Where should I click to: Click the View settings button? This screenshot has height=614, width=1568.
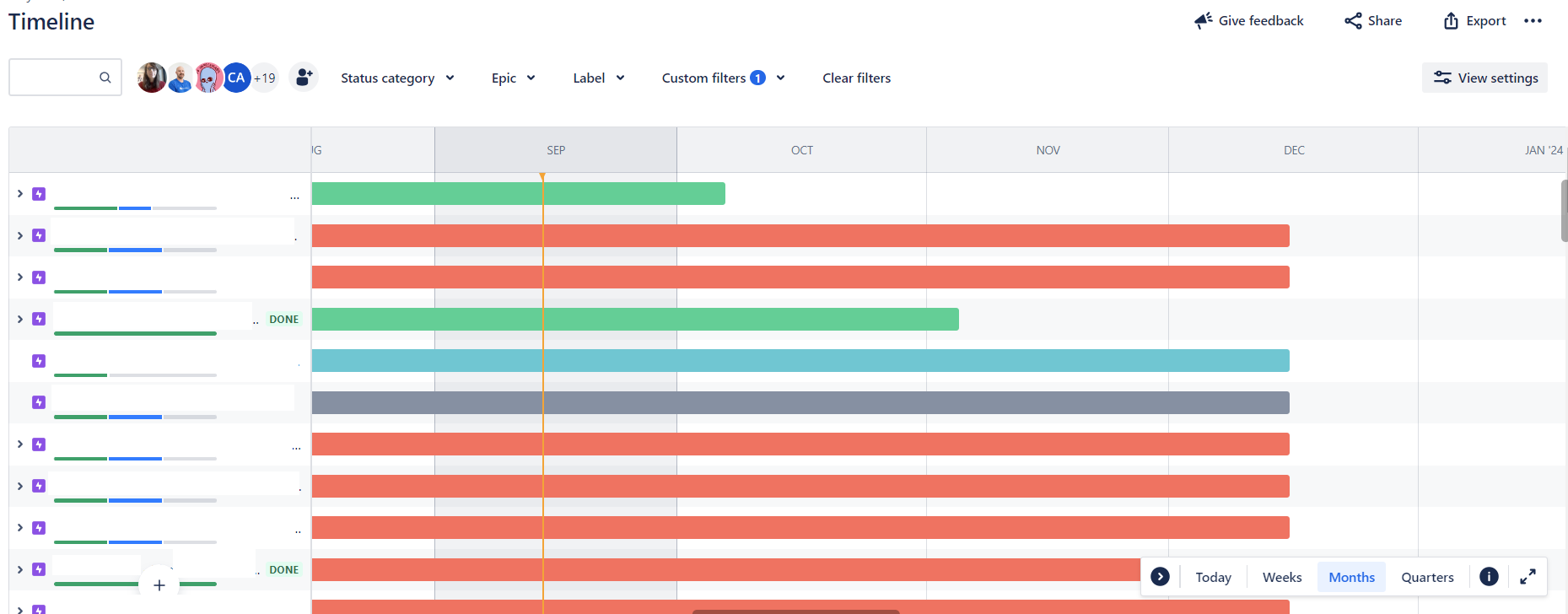click(1484, 78)
